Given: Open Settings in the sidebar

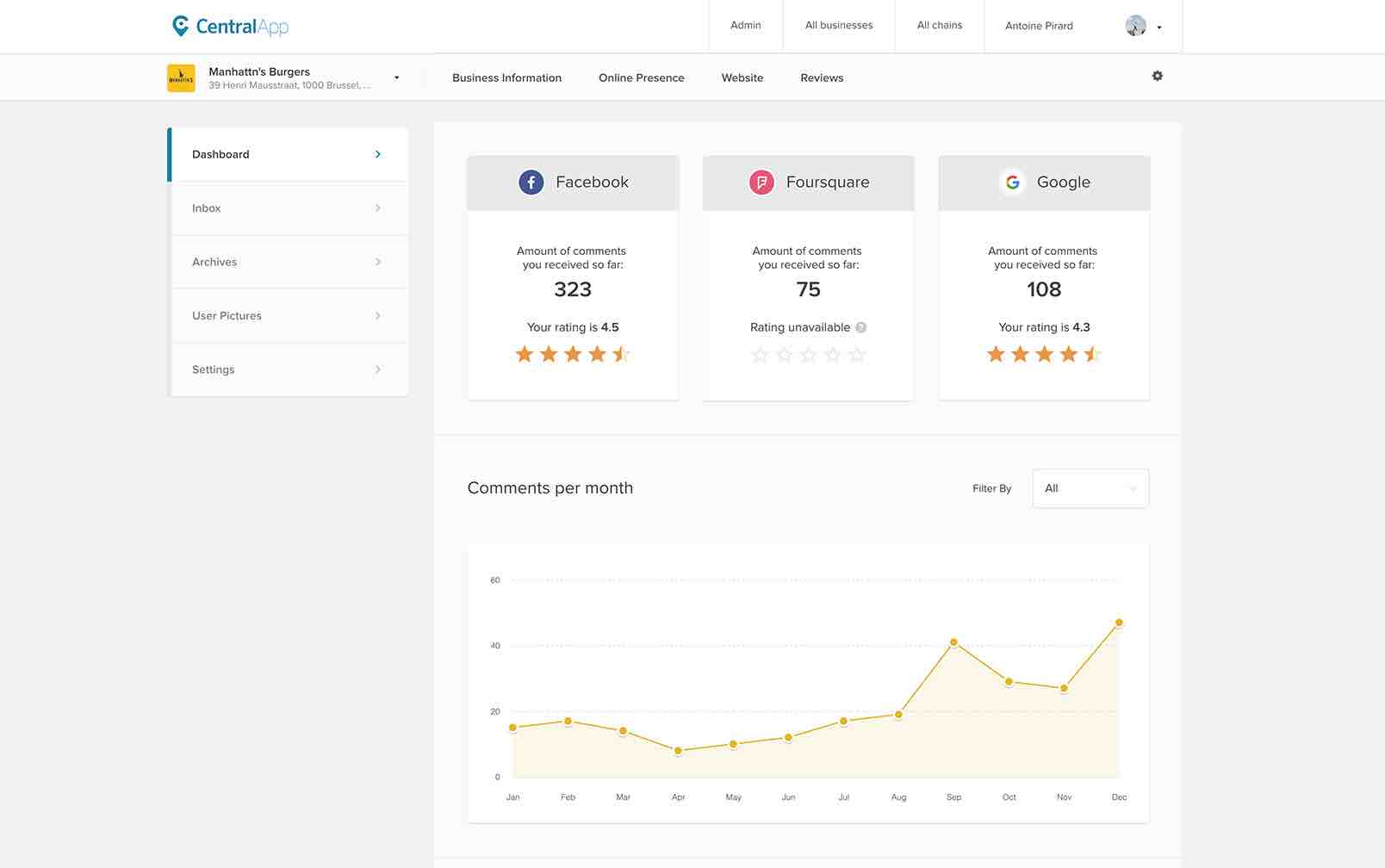Looking at the screenshot, I should (289, 369).
